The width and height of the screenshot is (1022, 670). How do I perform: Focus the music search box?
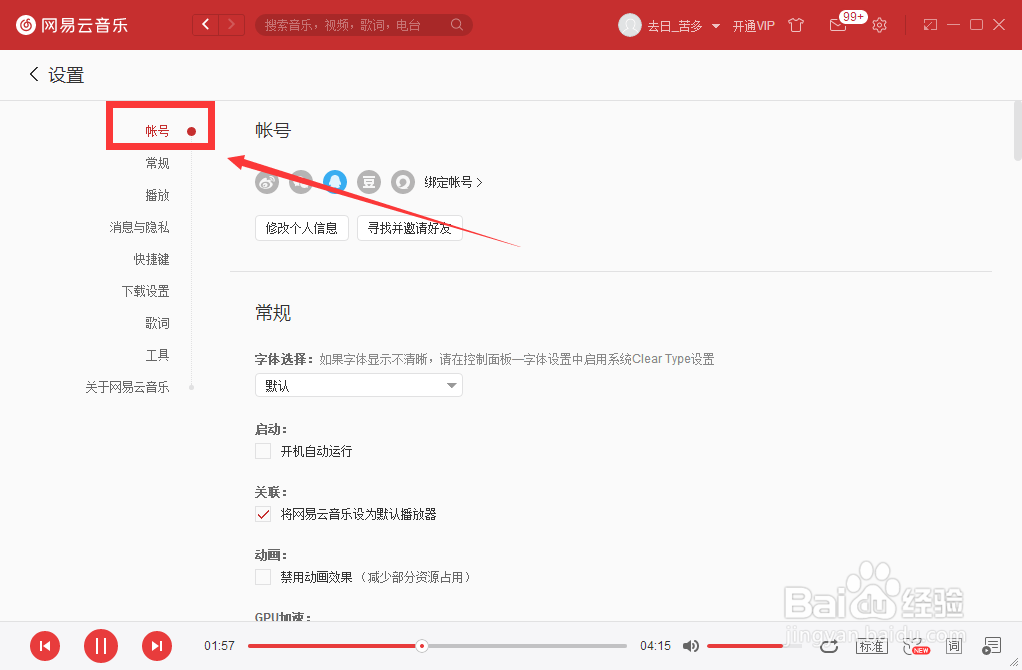click(x=364, y=25)
